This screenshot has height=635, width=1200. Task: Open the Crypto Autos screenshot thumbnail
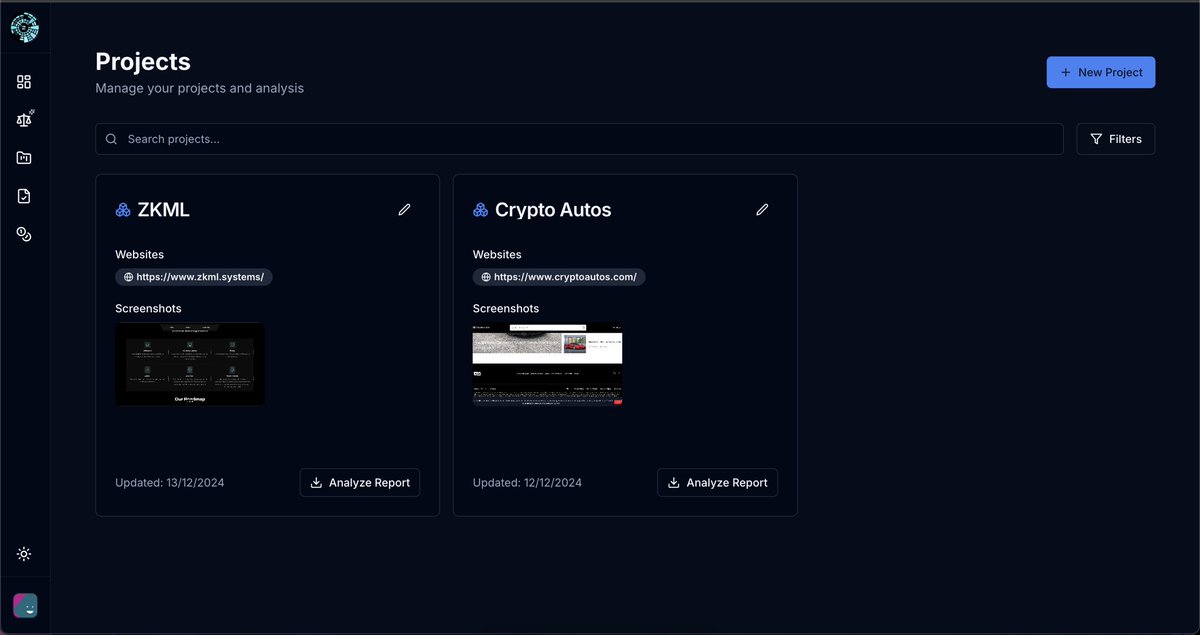click(x=548, y=364)
